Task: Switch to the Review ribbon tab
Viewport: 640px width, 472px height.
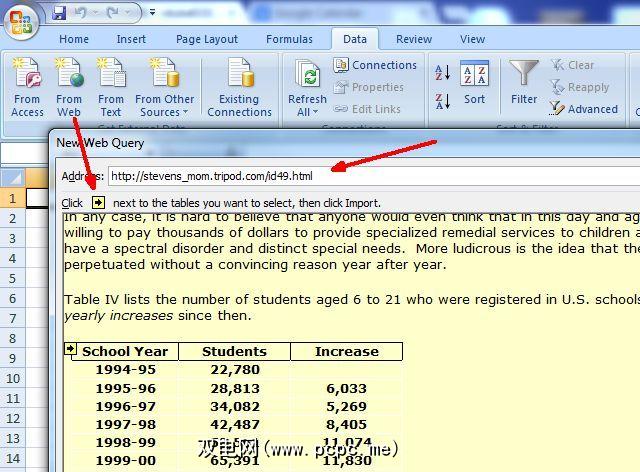Action: click(413, 39)
